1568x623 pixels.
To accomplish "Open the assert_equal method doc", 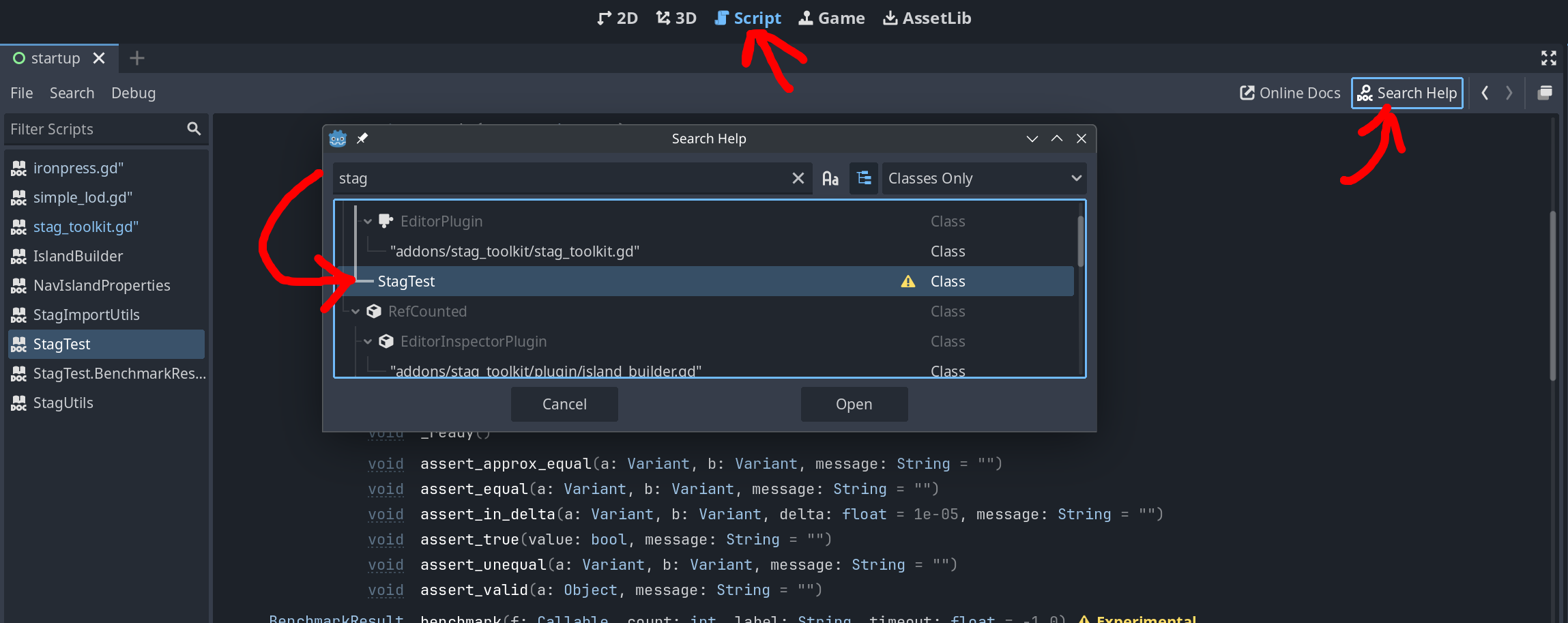I will click(474, 489).
